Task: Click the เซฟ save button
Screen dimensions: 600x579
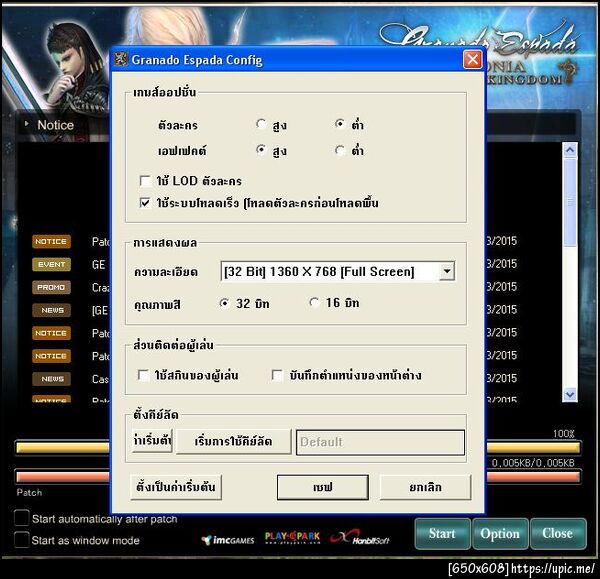Action: click(323, 487)
